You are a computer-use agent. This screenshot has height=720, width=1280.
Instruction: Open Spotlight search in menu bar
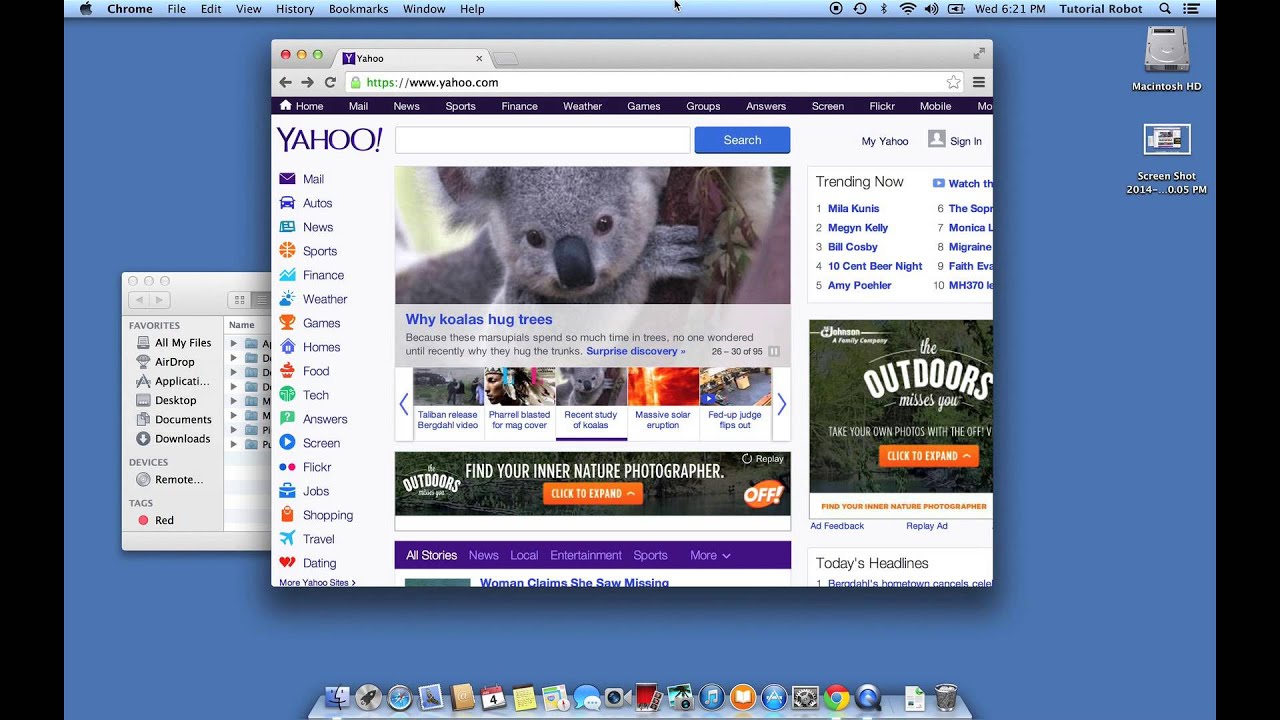[1165, 8]
